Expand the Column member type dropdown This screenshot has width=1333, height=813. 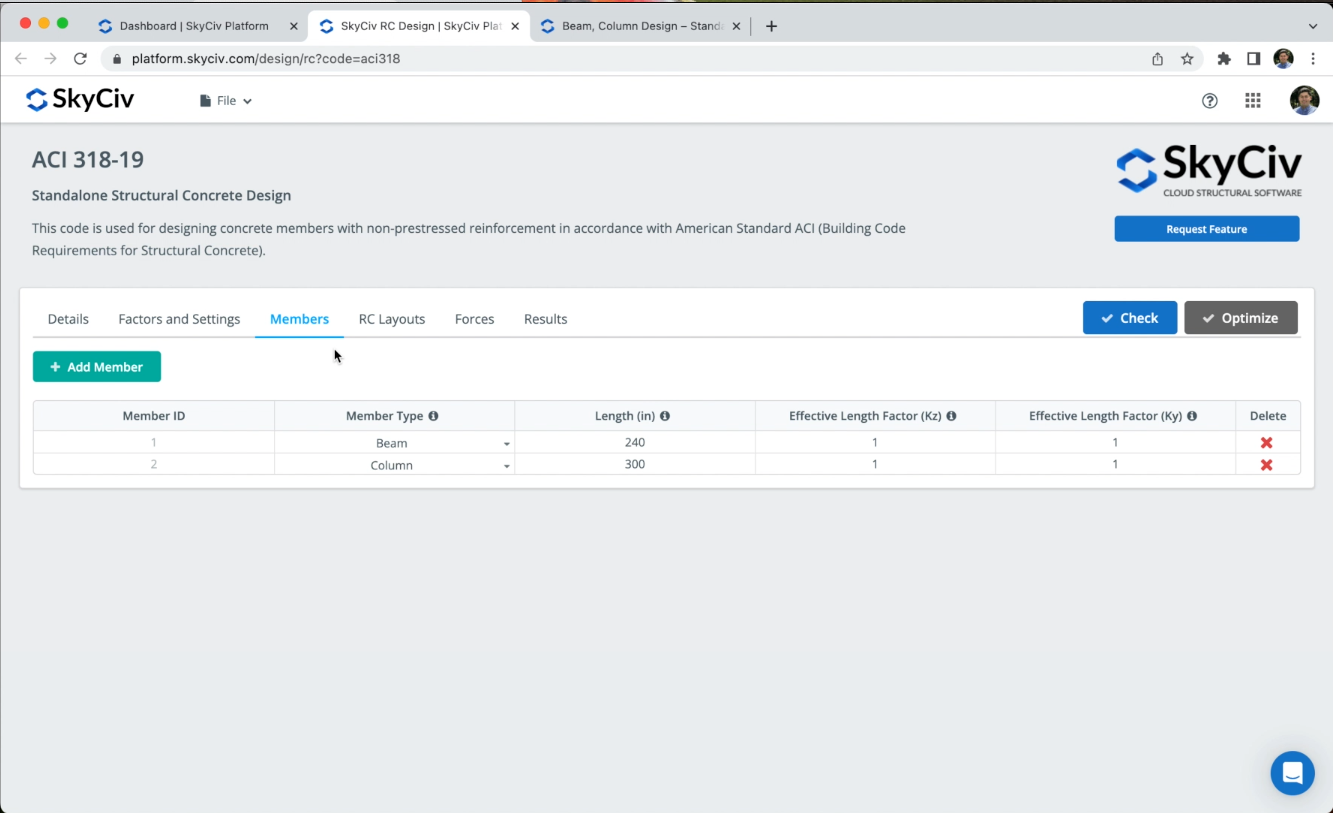[506, 466]
